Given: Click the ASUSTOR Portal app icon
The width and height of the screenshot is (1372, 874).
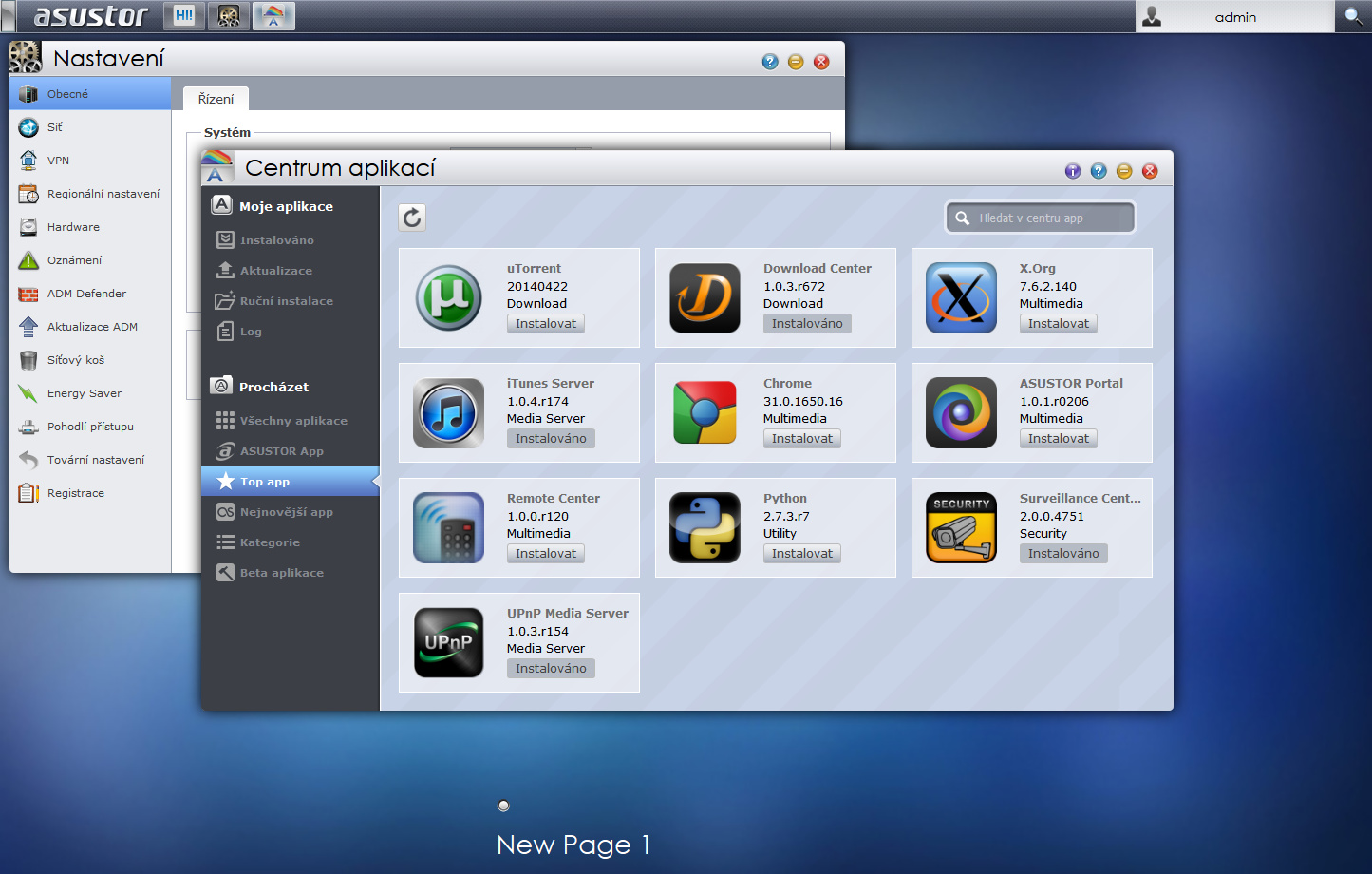Looking at the screenshot, I should point(961,412).
